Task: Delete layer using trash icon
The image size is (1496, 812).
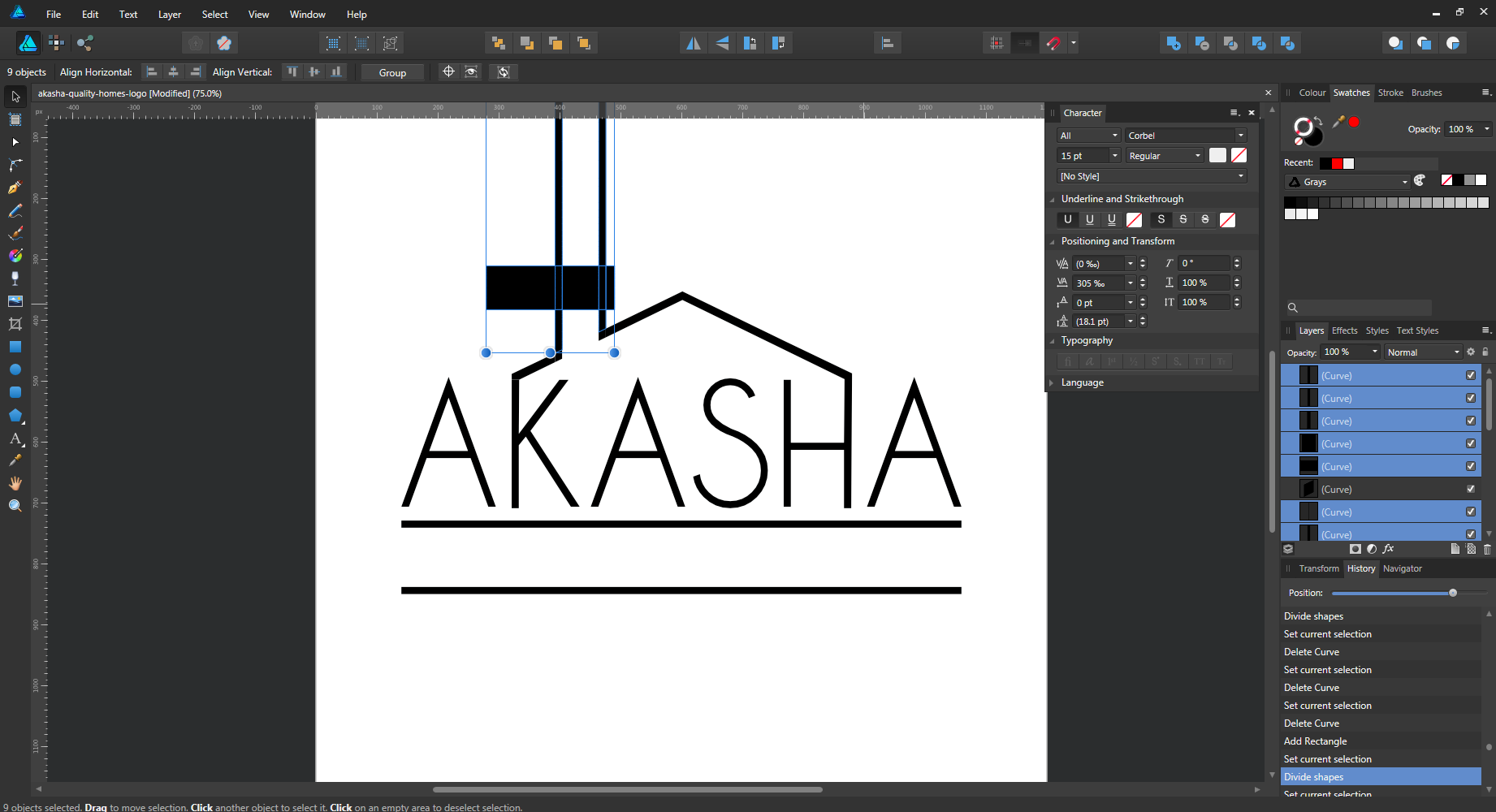Action: (1487, 549)
